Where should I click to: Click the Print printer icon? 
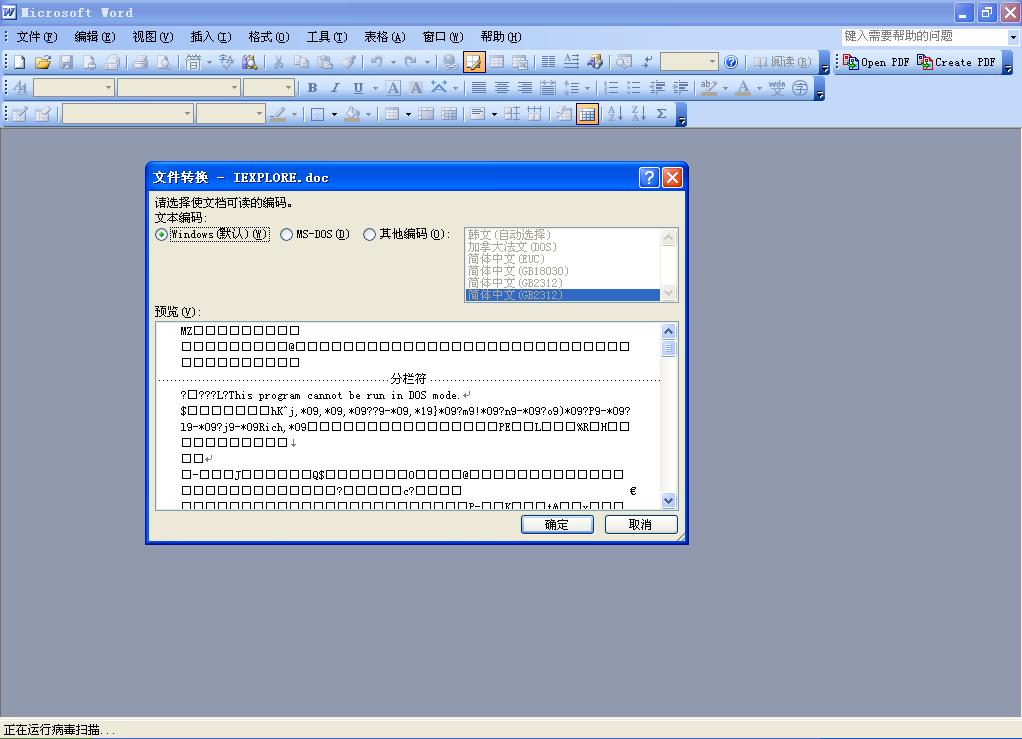pyautogui.click(x=140, y=62)
